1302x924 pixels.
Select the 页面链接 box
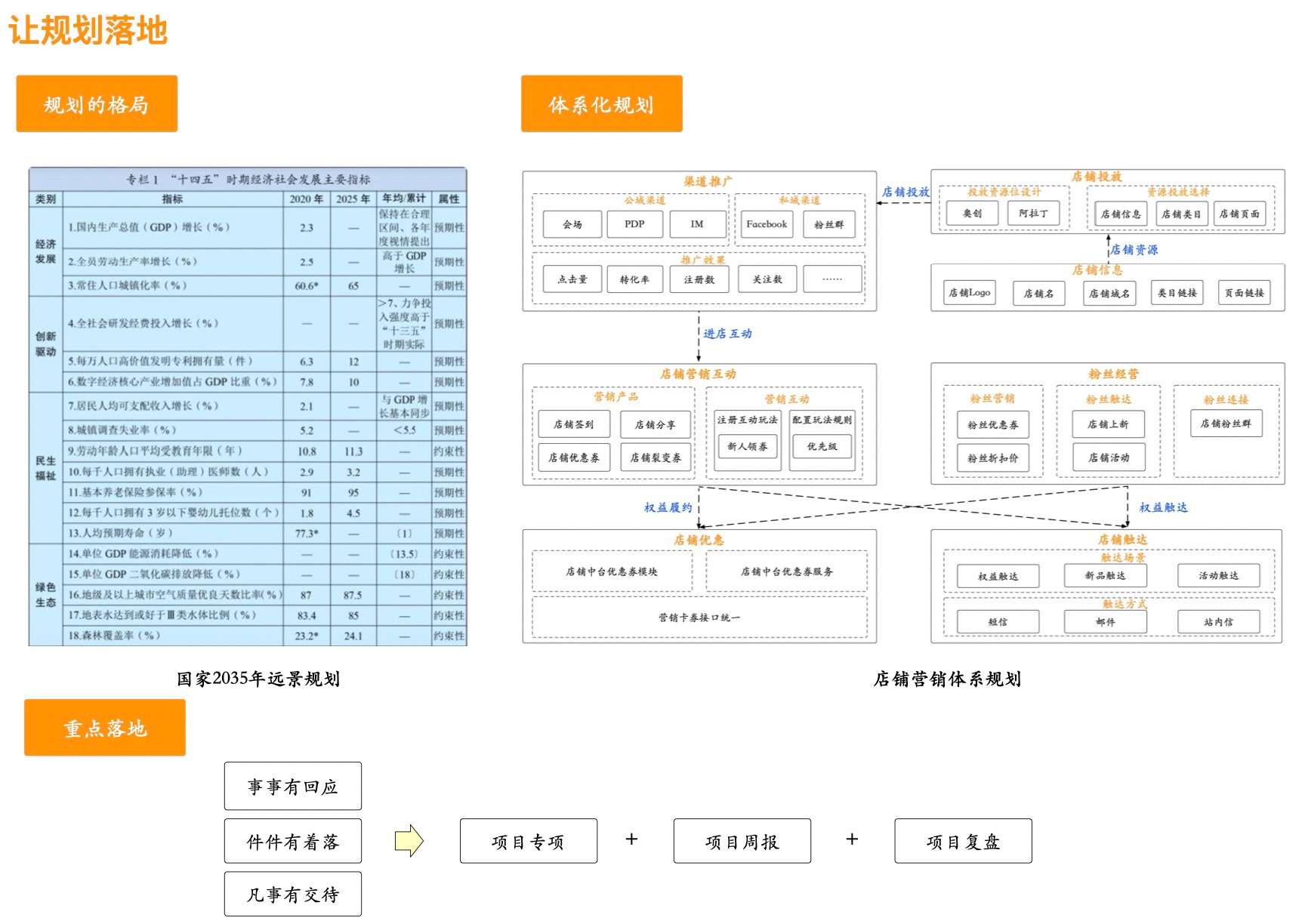pos(1245,293)
